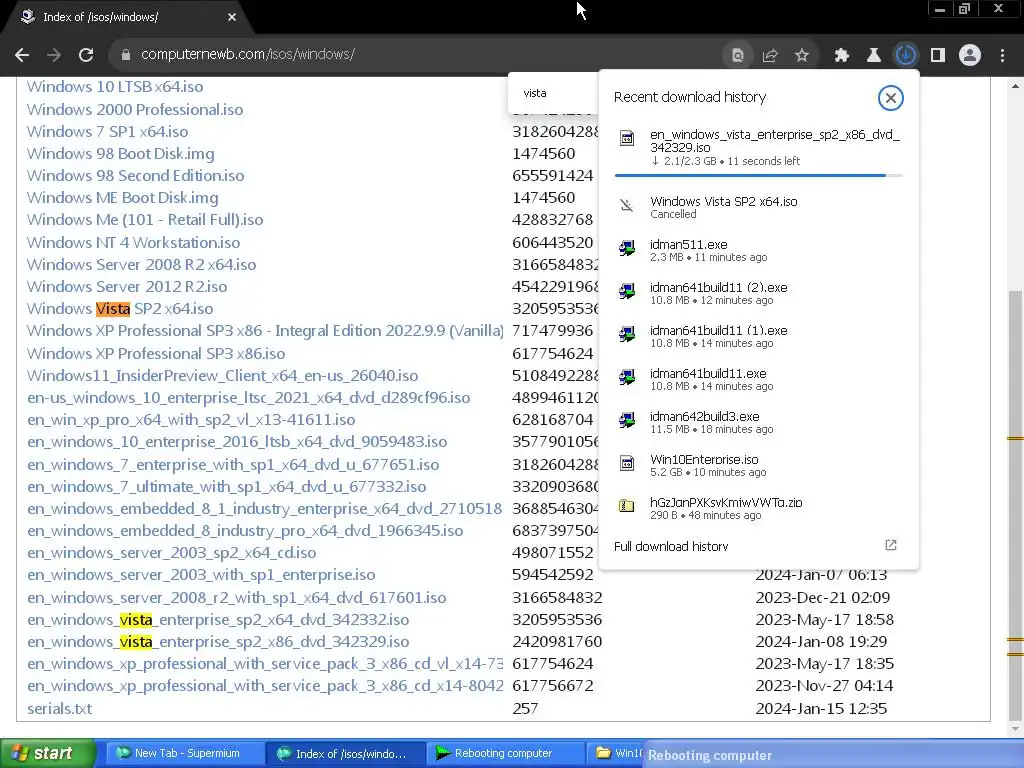
Task: Open serials.txt link
Action: [x=59, y=709]
